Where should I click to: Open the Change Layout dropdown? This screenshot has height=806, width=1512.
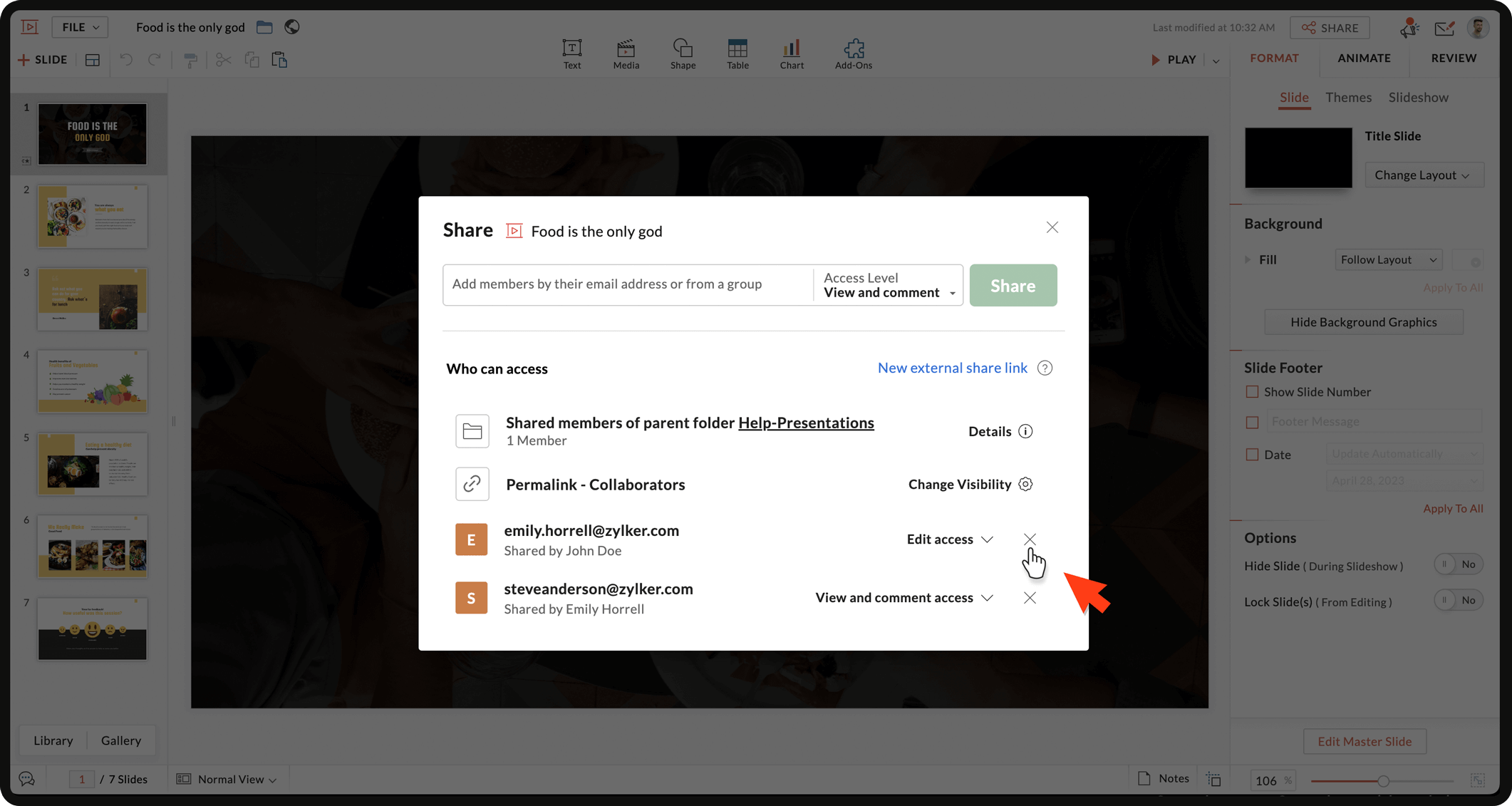(1424, 175)
